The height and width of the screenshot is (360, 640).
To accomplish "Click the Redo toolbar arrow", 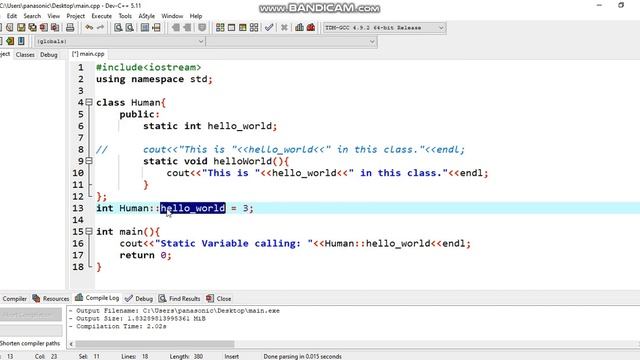I will (100, 28).
